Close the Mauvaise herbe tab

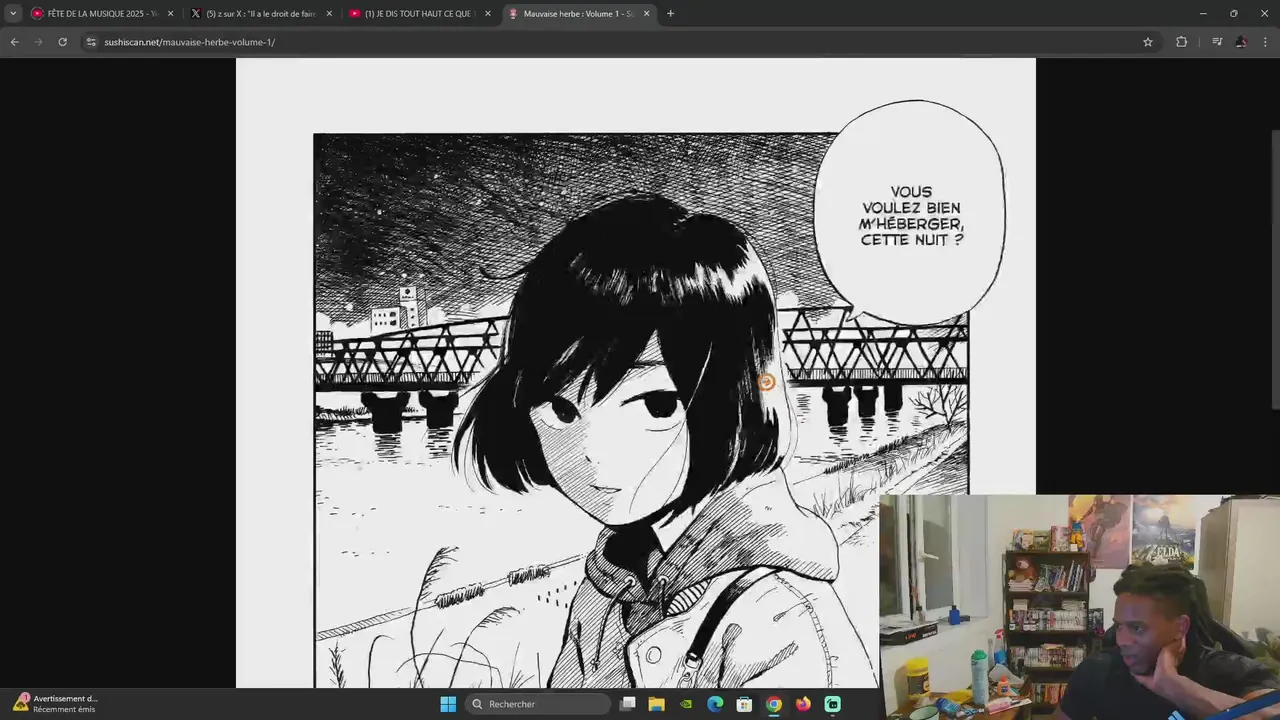[646, 14]
